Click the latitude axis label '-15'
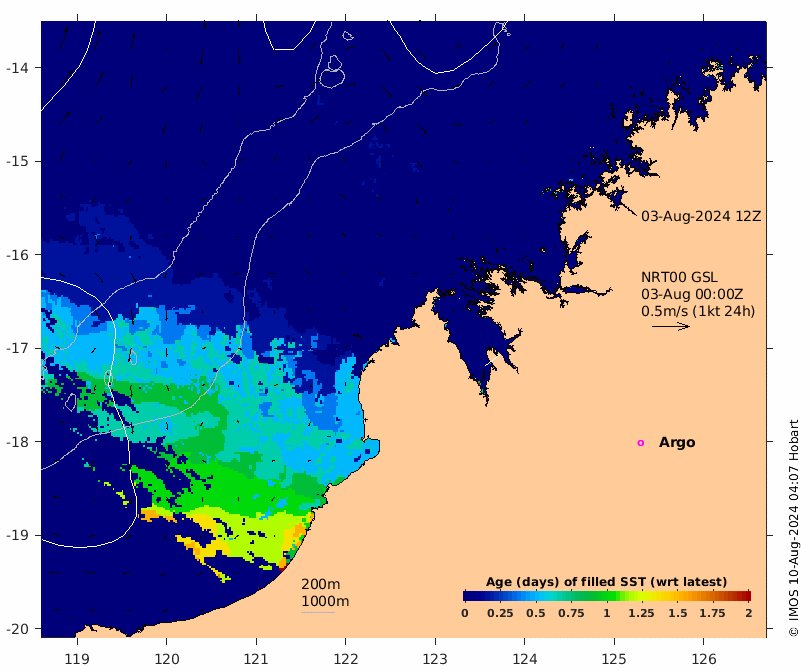Viewport: 810px width, 672px height. pos(17,161)
